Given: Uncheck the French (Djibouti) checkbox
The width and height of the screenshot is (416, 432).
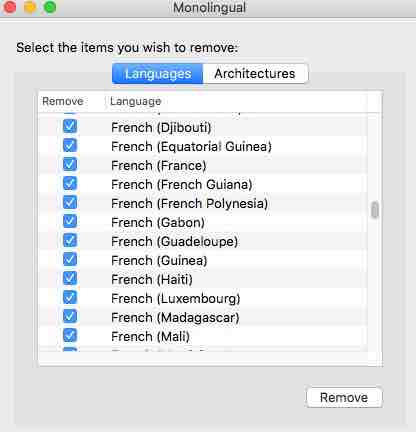Looking at the screenshot, I should click(70, 126).
